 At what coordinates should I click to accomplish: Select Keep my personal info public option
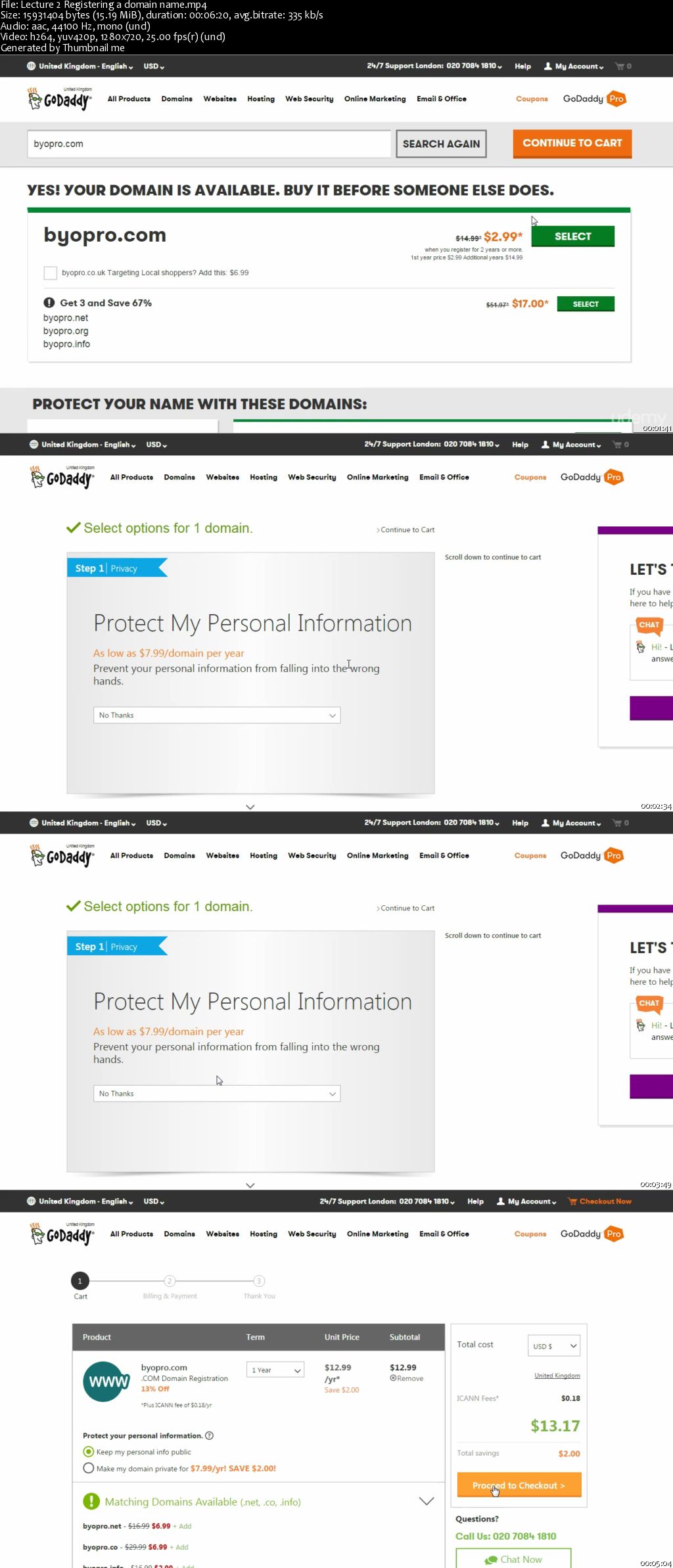tap(89, 1452)
